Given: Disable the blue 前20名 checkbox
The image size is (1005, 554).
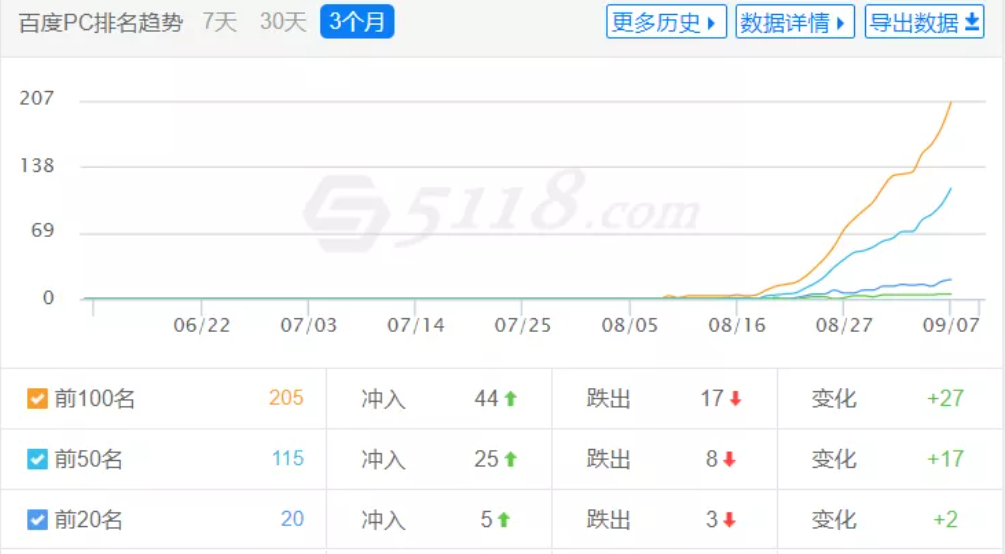Looking at the screenshot, I should click(x=37, y=519).
